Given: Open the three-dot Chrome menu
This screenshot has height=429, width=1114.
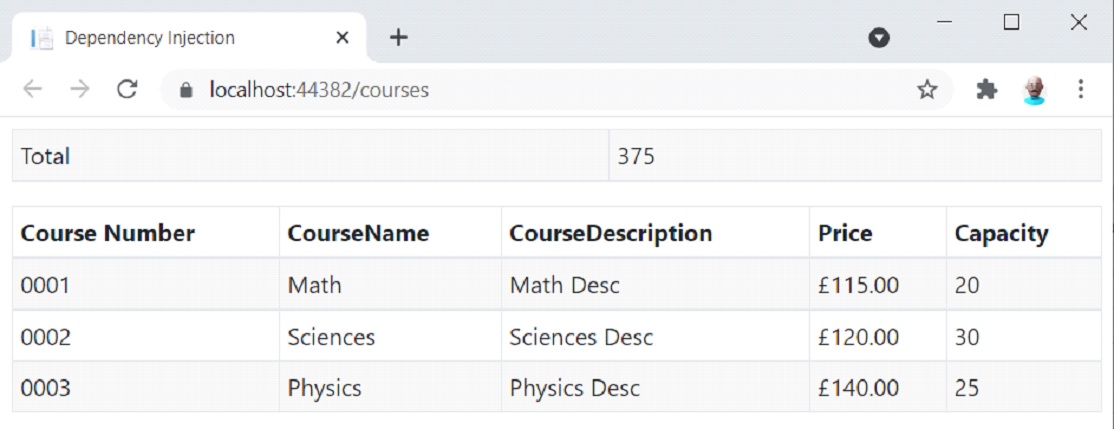Looking at the screenshot, I should click(x=1080, y=90).
